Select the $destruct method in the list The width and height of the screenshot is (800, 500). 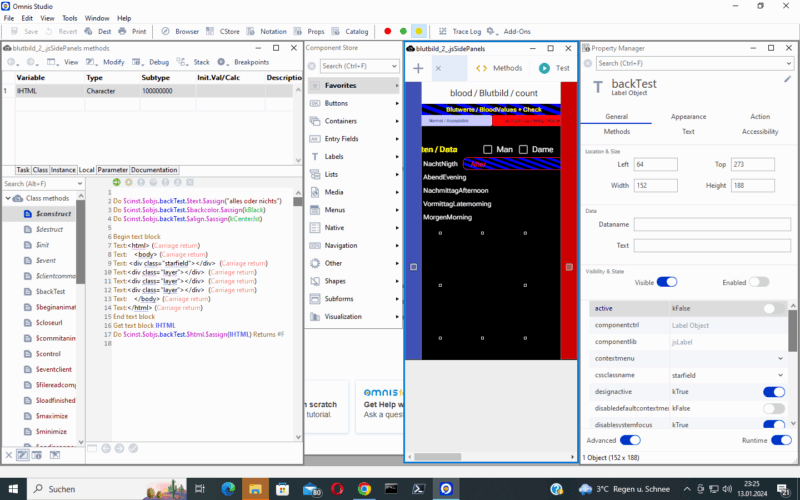pos(48,229)
